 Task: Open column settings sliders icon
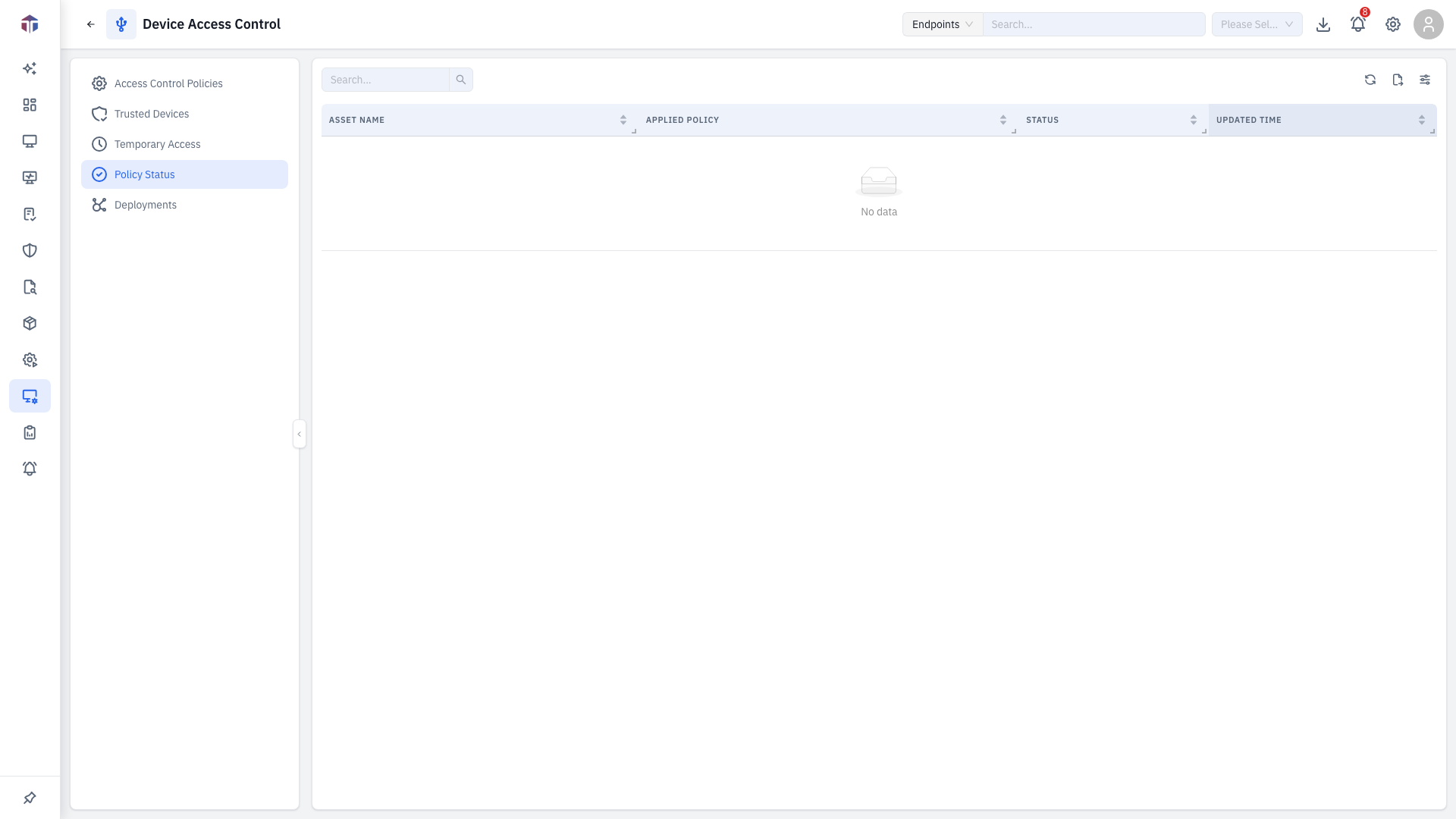(1425, 80)
